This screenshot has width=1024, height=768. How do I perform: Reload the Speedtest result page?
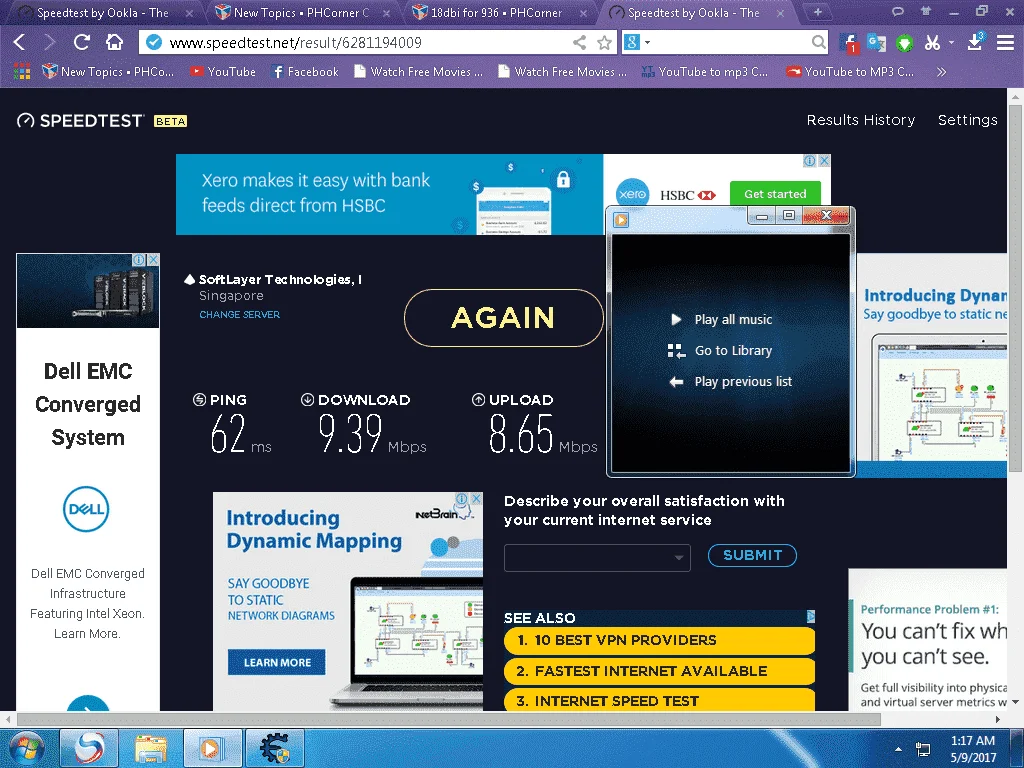(82, 42)
